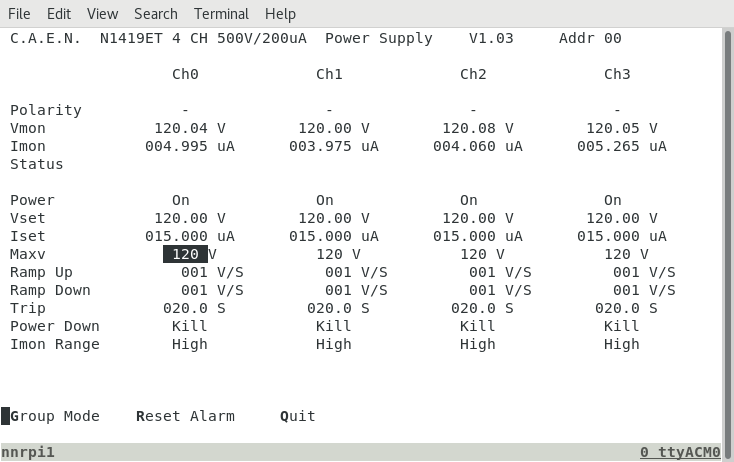
Task: Select Ch0 Power Down Kill value
Action: [190, 326]
